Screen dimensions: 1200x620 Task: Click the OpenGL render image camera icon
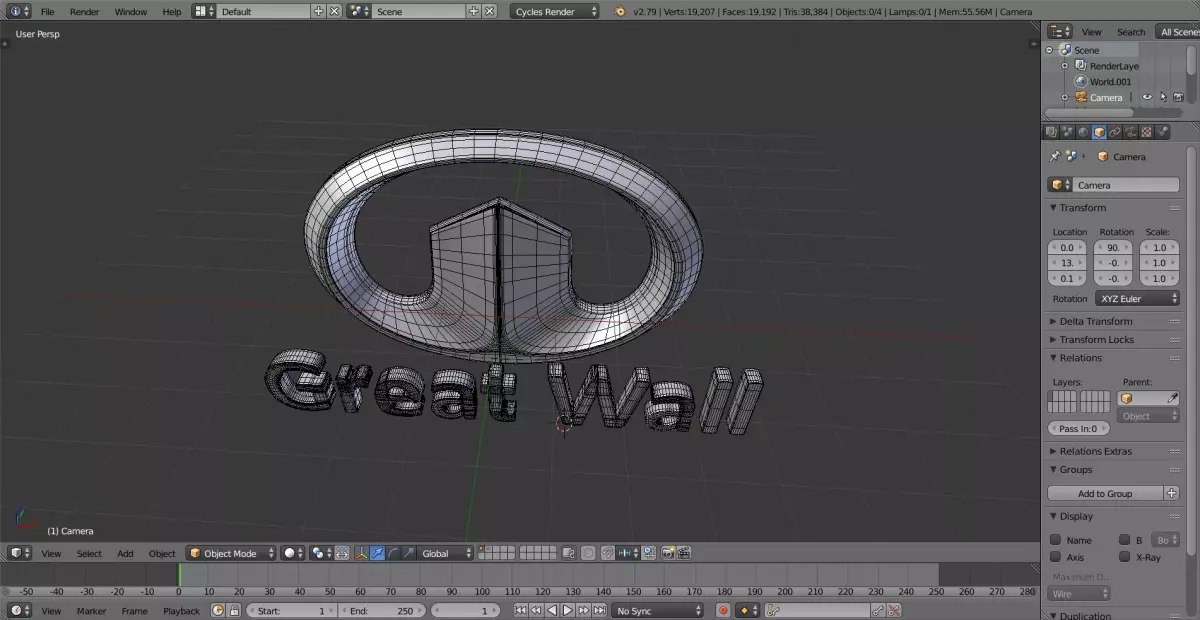click(x=668, y=553)
